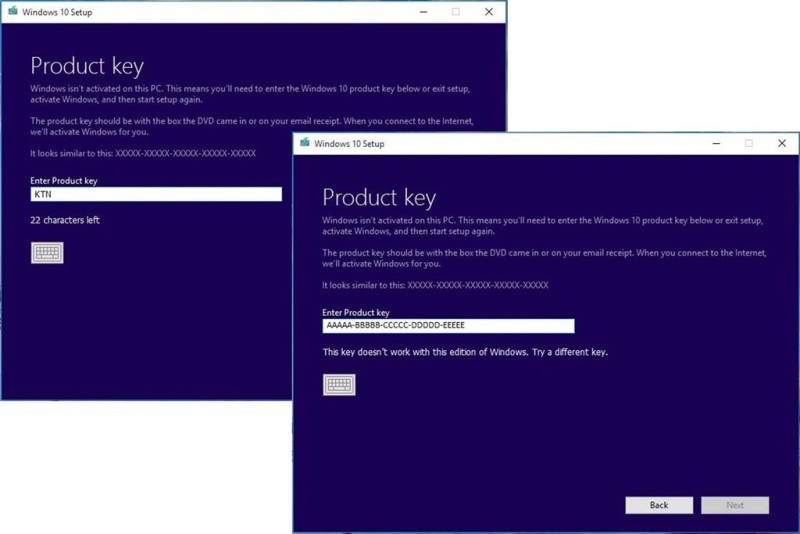Minimize the front Windows 10 Setup window
The image size is (800, 534).
[716, 143]
